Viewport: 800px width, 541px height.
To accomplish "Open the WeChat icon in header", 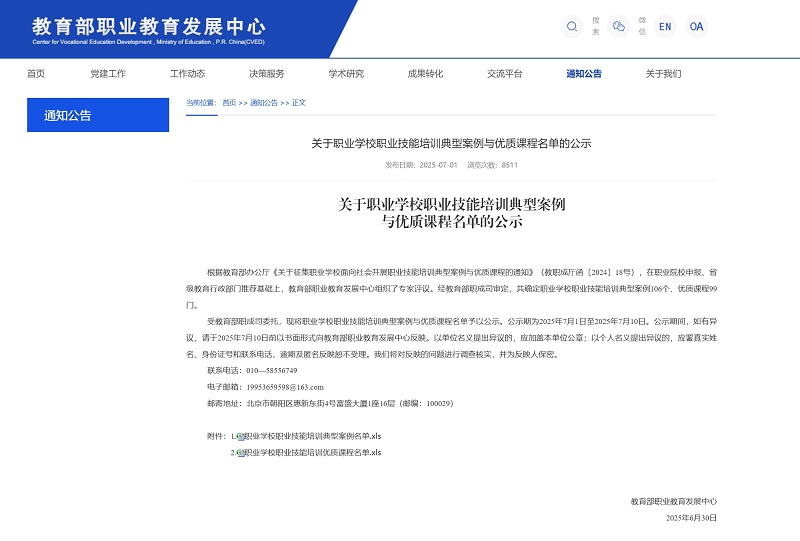I will pos(619,27).
